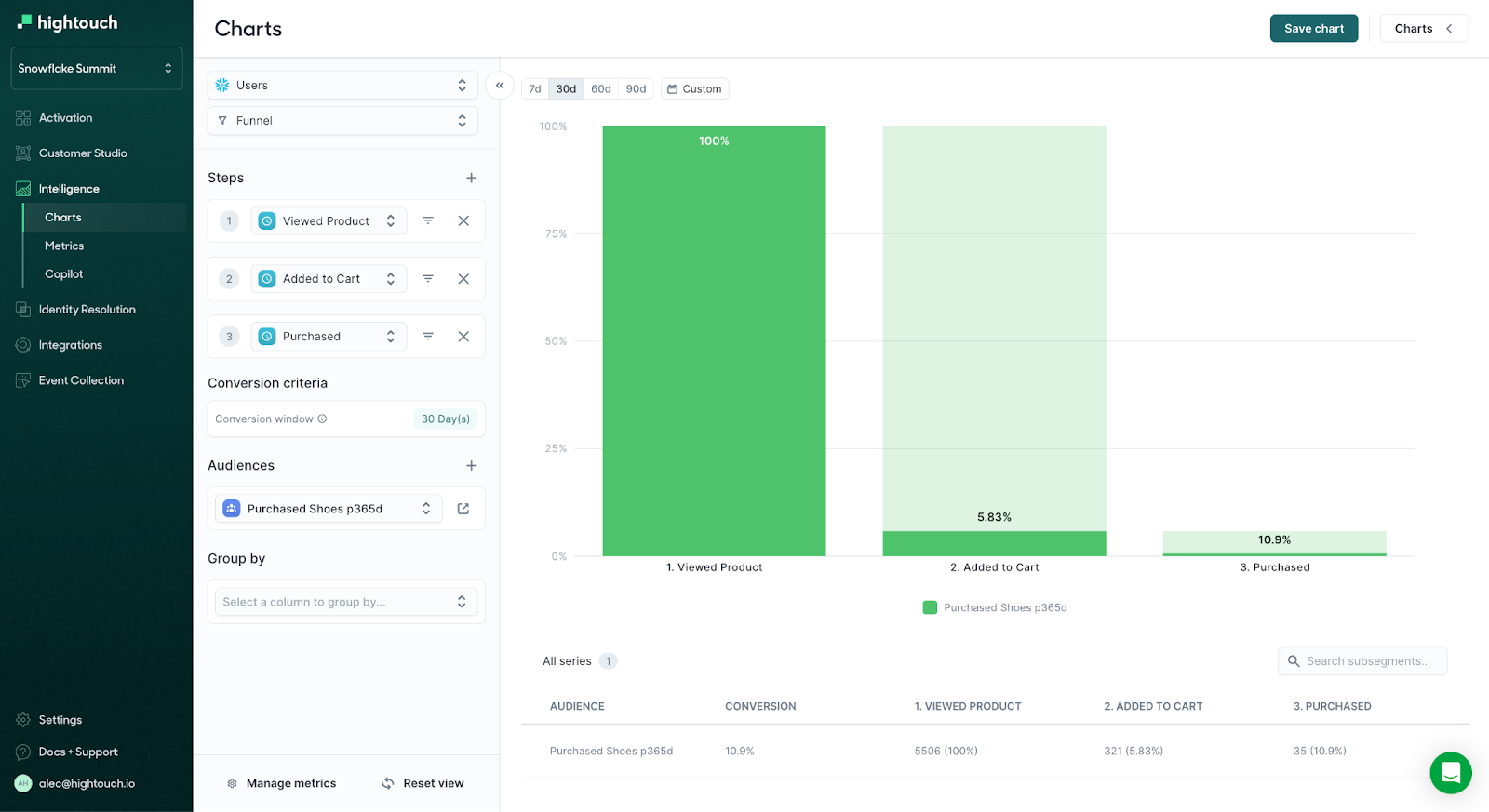Click Reset view
The height and width of the screenshot is (812, 1489).
click(x=423, y=783)
